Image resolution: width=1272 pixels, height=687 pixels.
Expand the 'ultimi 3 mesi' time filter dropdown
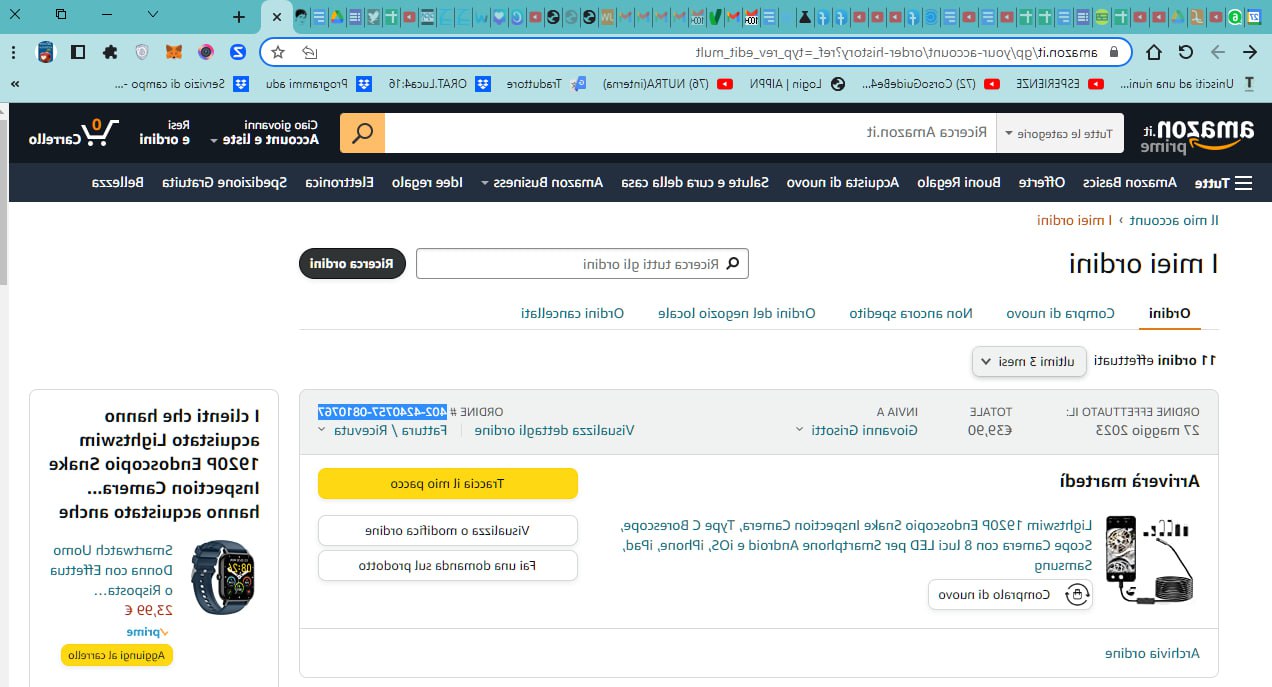click(x=1030, y=361)
